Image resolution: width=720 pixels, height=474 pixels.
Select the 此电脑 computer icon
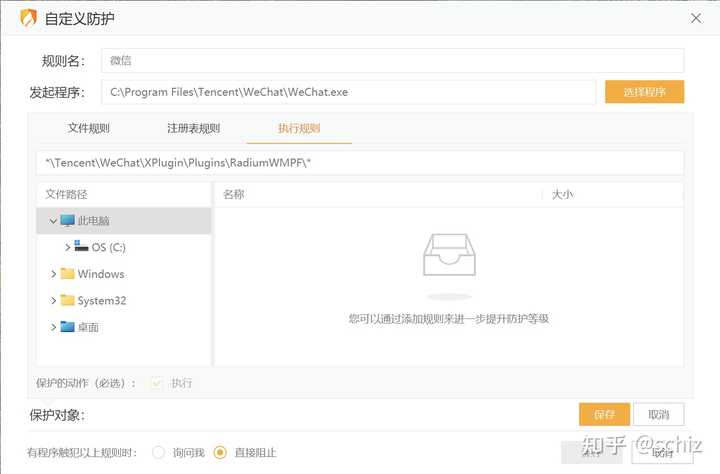pos(68,220)
